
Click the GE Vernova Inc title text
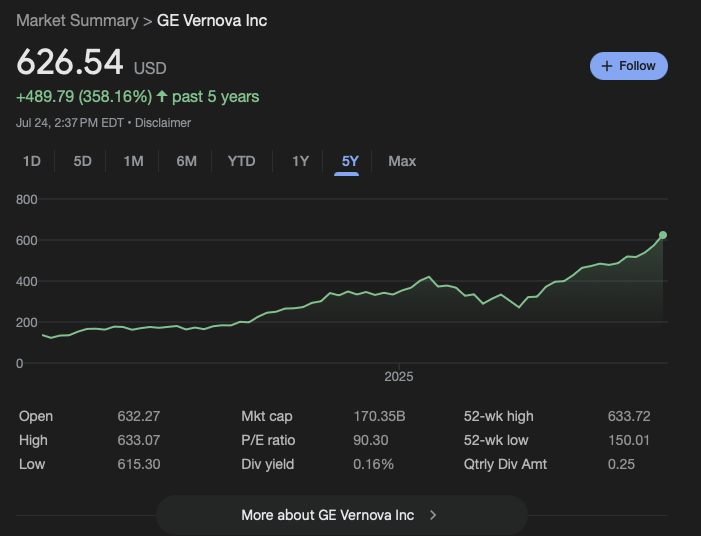pos(212,21)
